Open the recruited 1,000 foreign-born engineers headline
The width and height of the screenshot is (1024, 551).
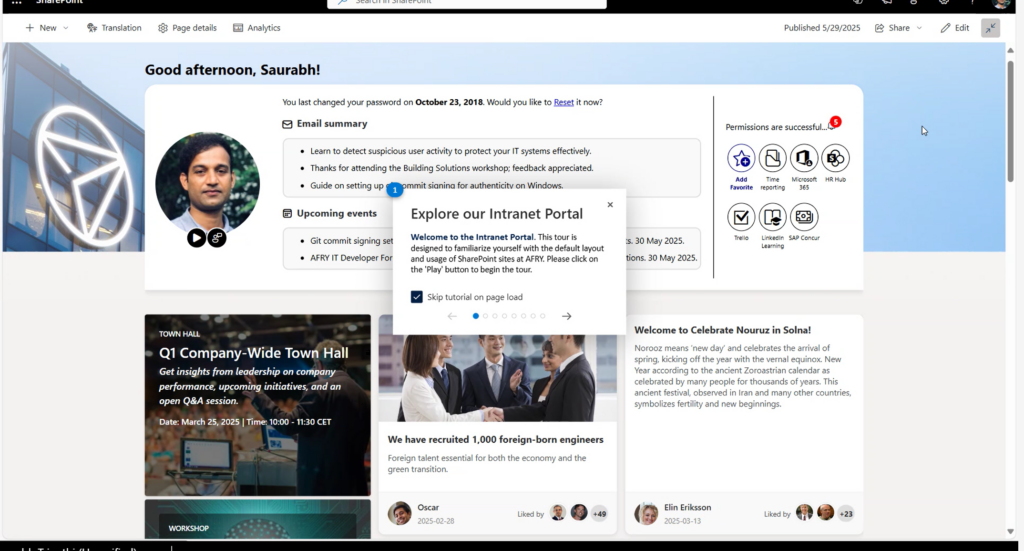tap(496, 439)
